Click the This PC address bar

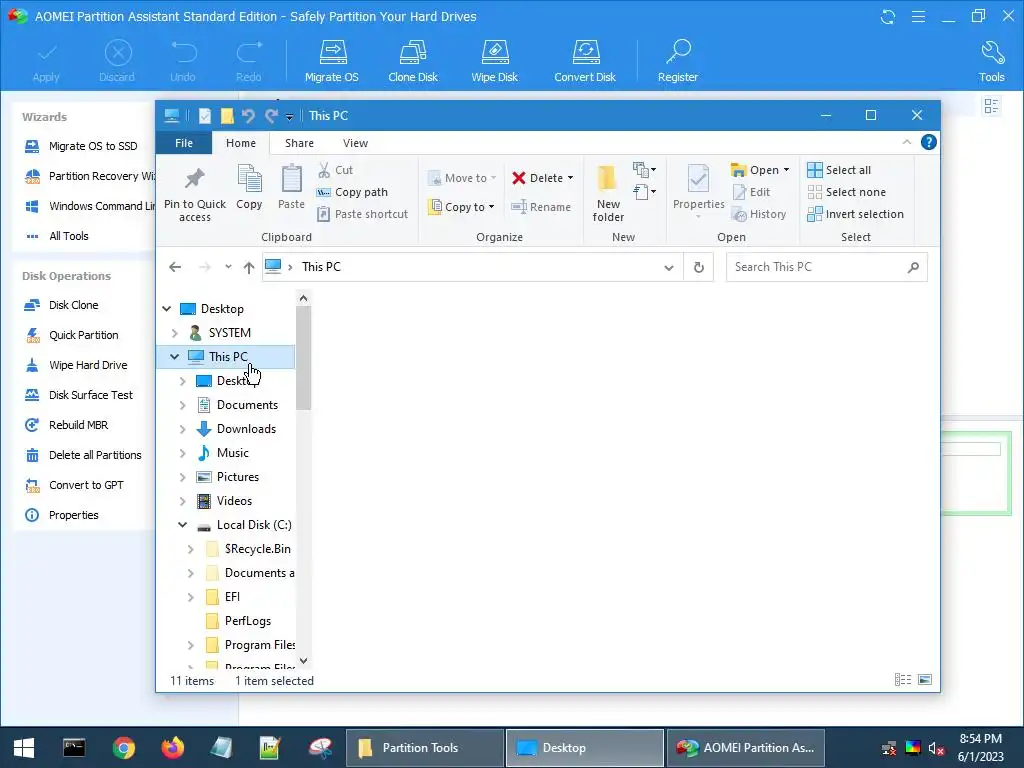pos(473,267)
